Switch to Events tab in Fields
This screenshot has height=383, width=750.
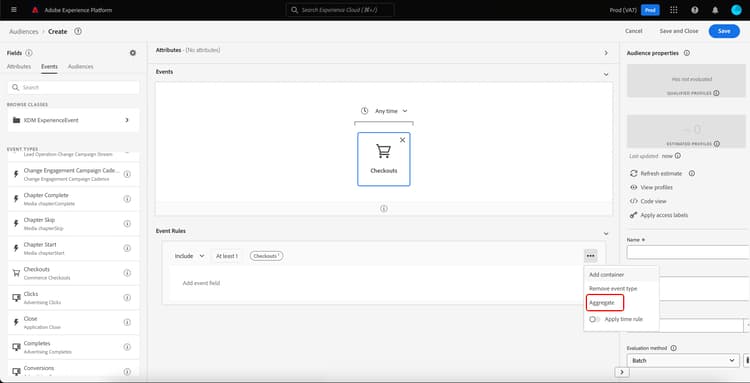click(x=49, y=66)
